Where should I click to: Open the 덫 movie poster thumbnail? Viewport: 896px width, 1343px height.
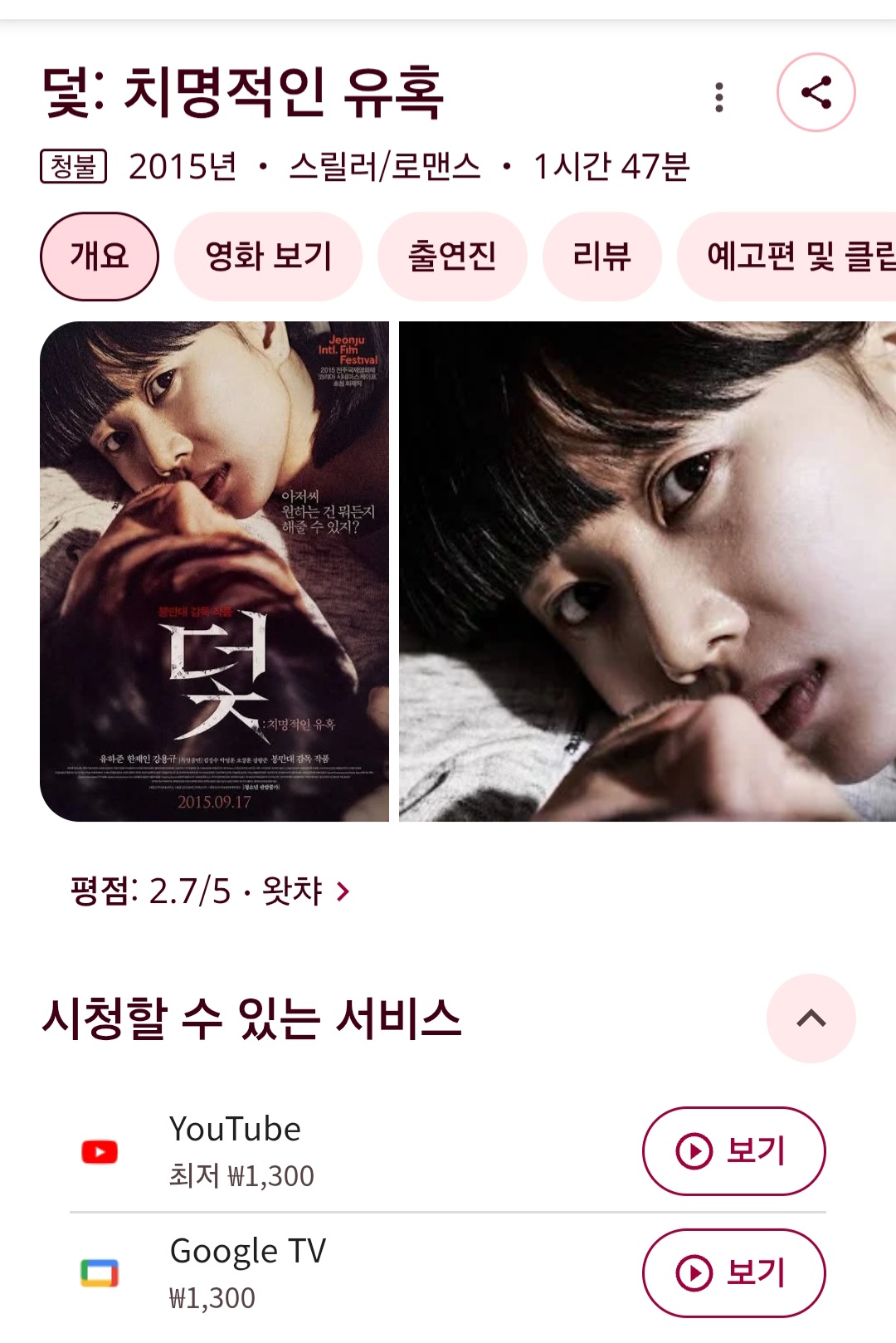click(214, 571)
